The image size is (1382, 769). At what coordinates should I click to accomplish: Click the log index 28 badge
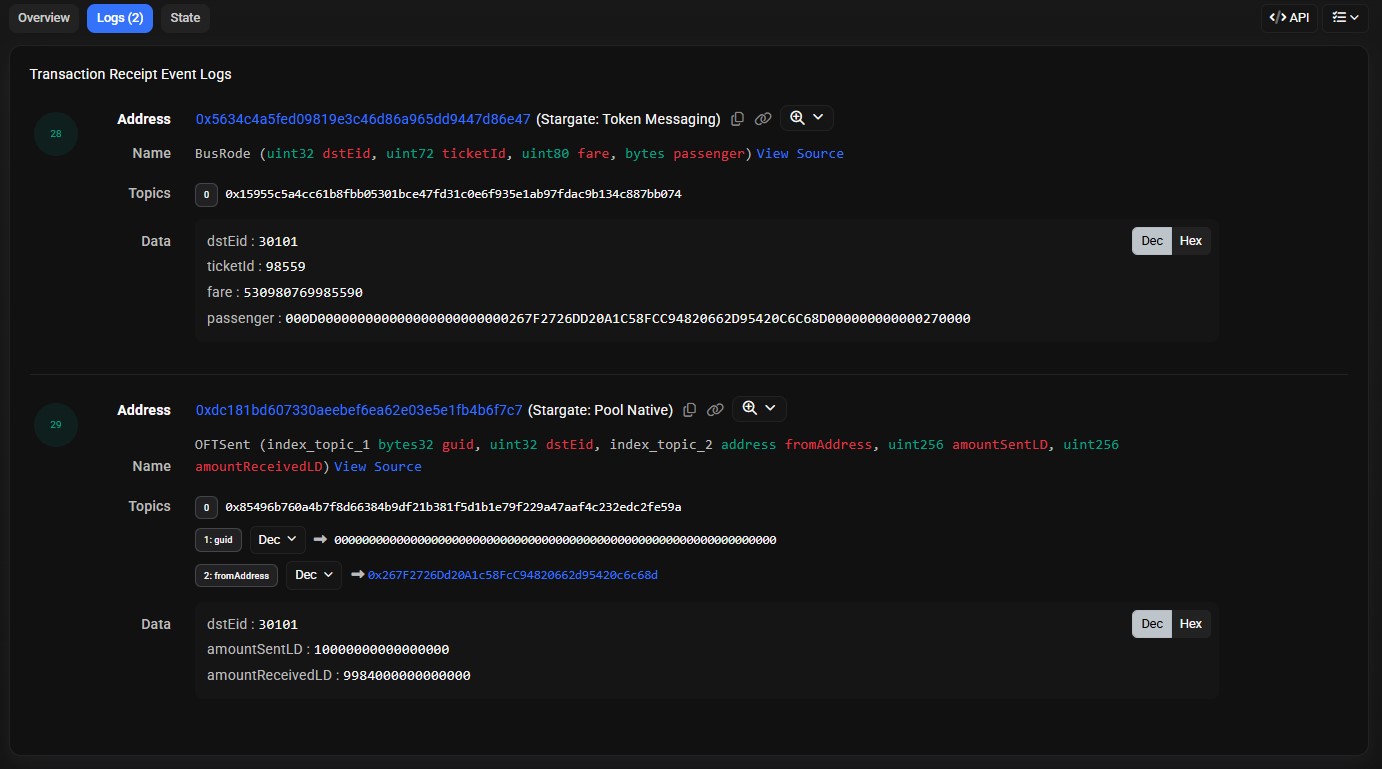pyautogui.click(x=56, y=134)
